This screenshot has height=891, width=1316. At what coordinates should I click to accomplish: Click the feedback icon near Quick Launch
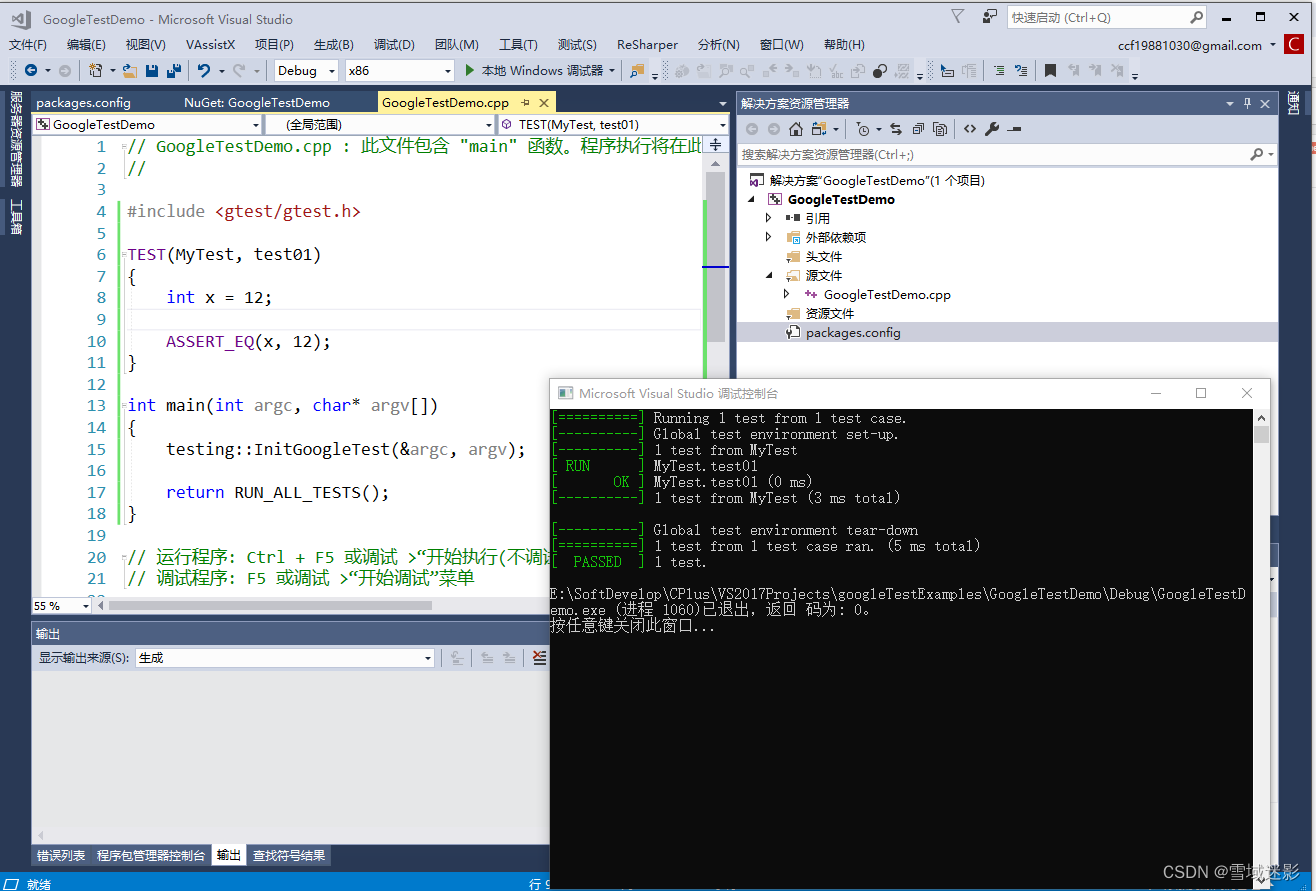tap(989, 17)
